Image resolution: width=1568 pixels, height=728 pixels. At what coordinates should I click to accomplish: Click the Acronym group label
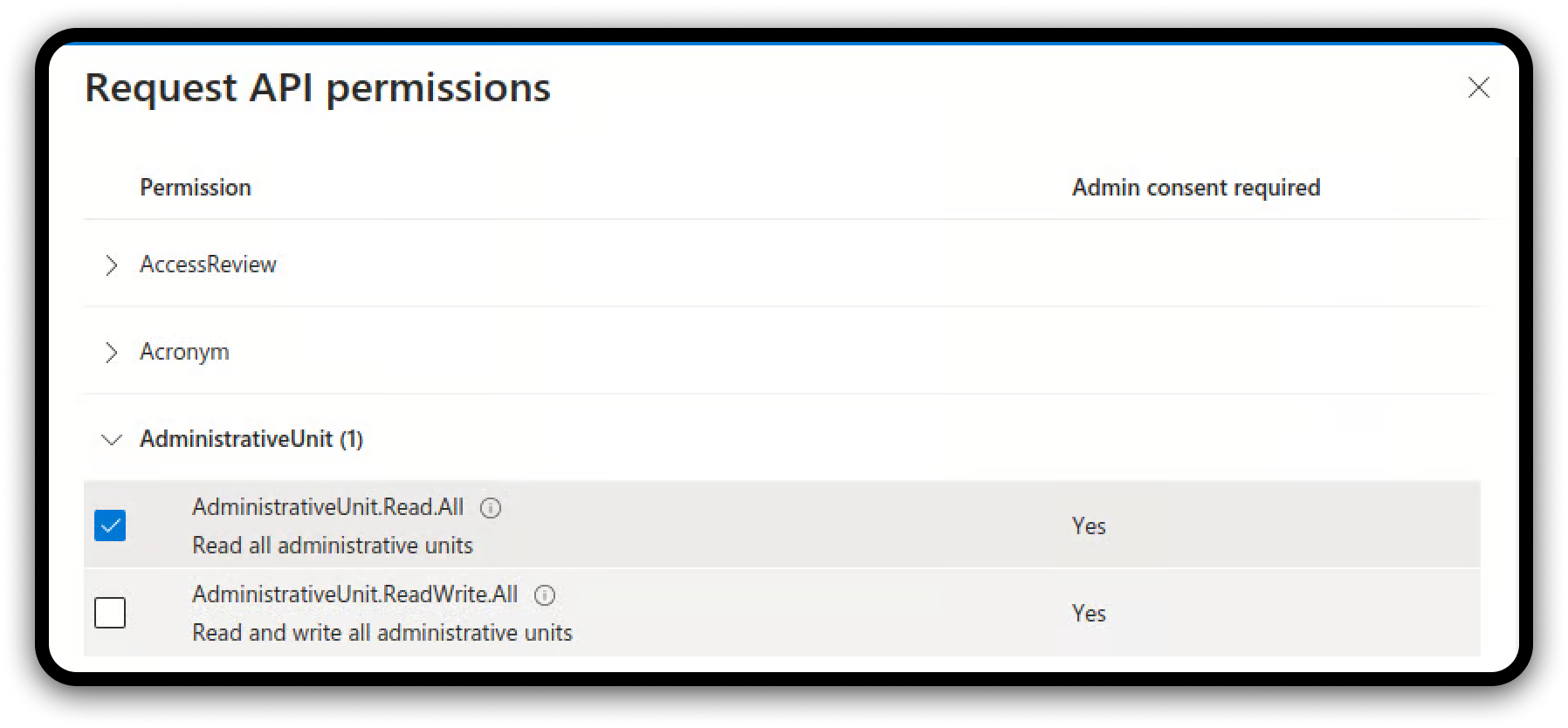(184, 352)
